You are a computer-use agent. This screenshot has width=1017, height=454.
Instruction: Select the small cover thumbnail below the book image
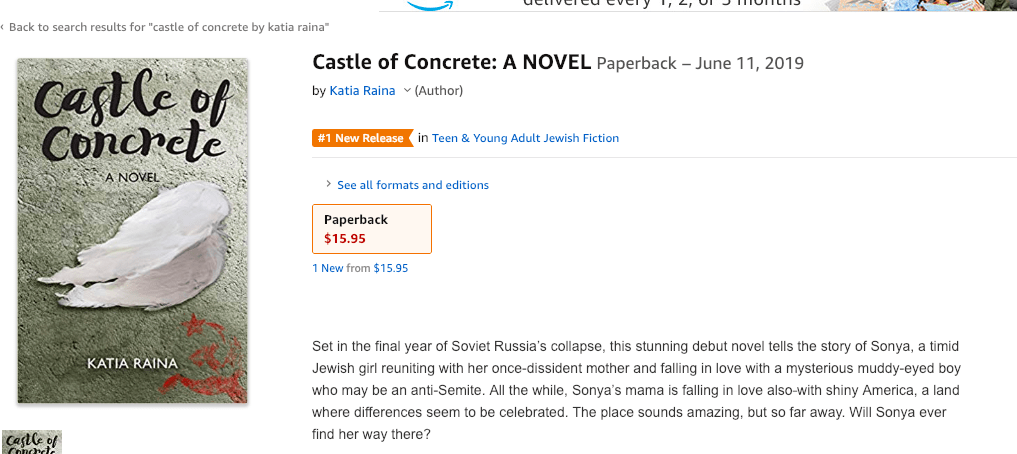32,442
